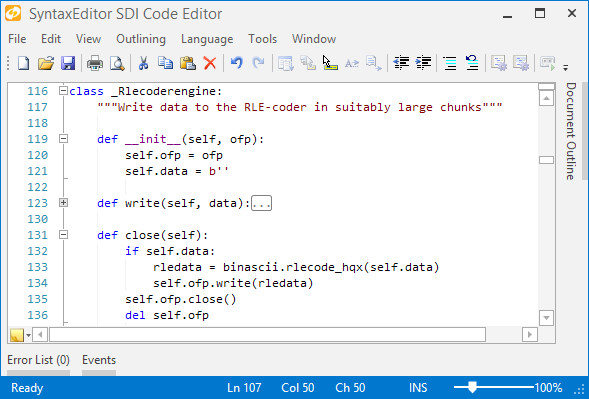Open a file using the folder icon
Screen dimensions: 589x399
click(46, 63)
